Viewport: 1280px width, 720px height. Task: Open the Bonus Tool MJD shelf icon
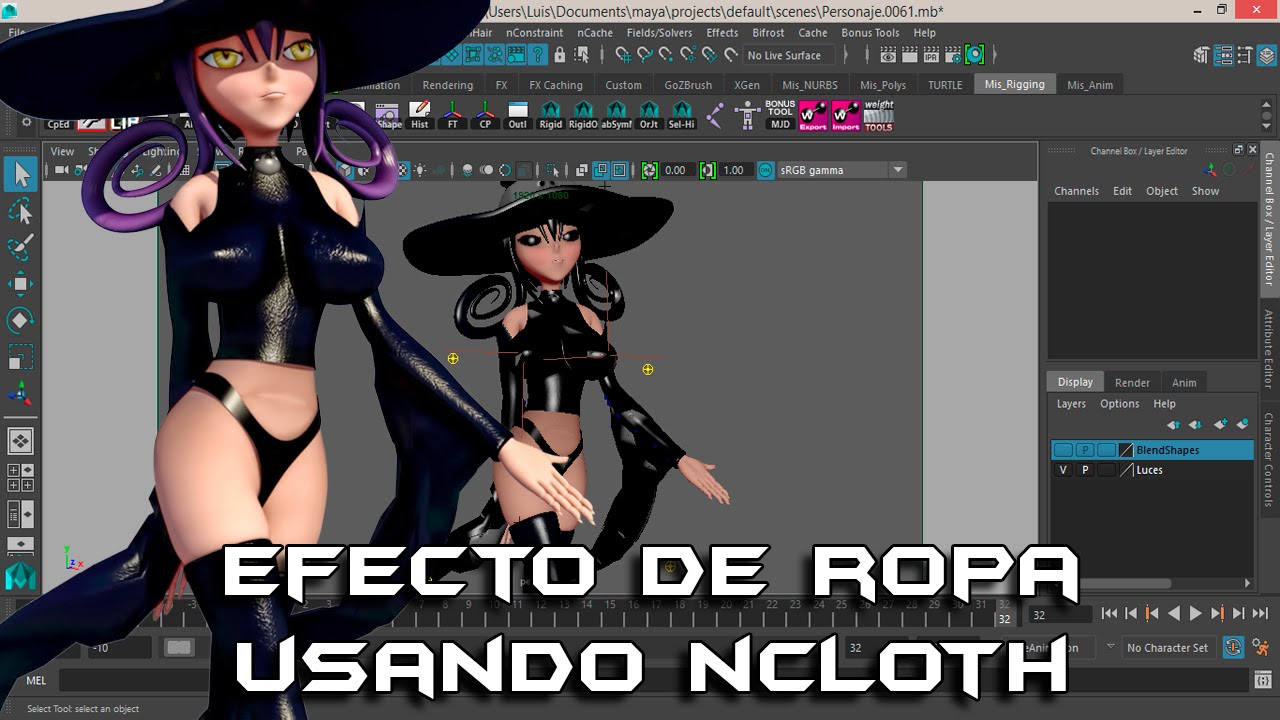click(780, 116)
